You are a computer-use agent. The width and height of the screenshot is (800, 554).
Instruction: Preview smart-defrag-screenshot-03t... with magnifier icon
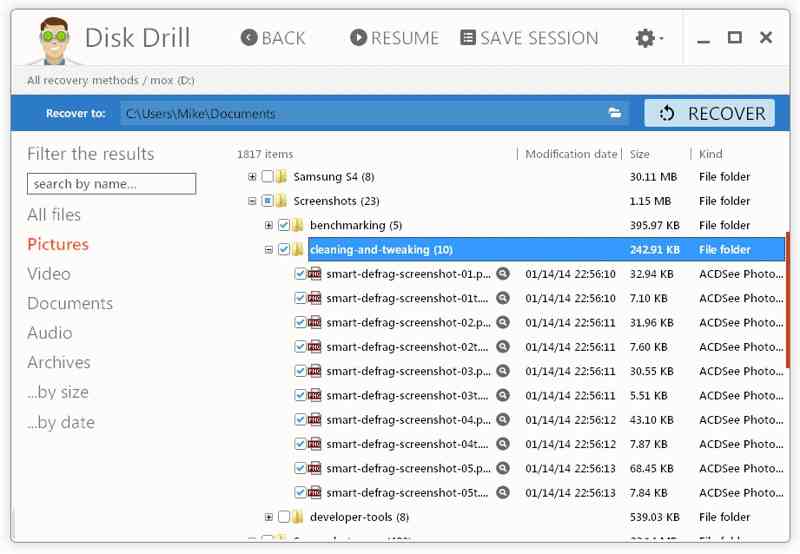503,395
